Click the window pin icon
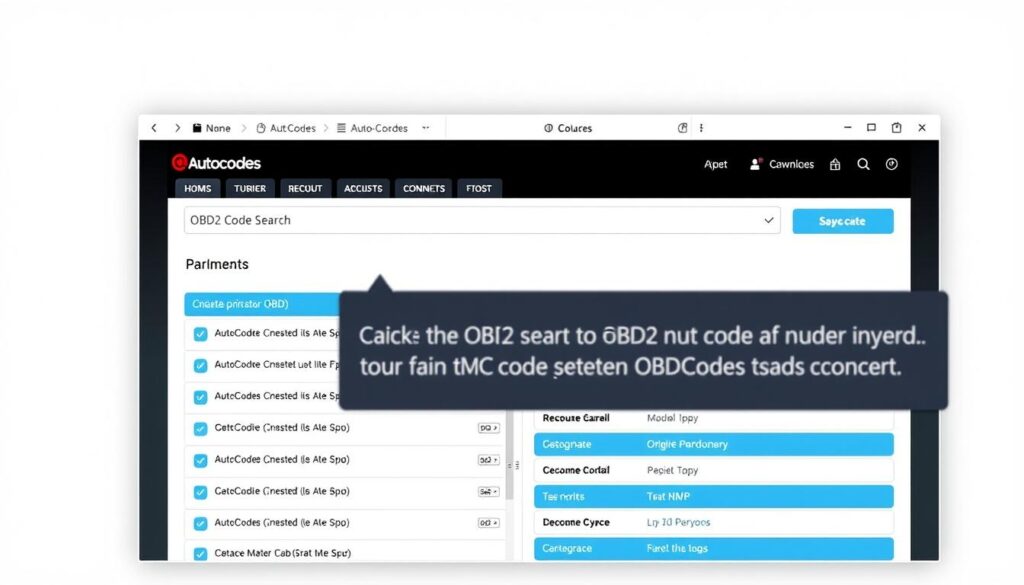Screen dimensions: 1024x585 (897, 128)
